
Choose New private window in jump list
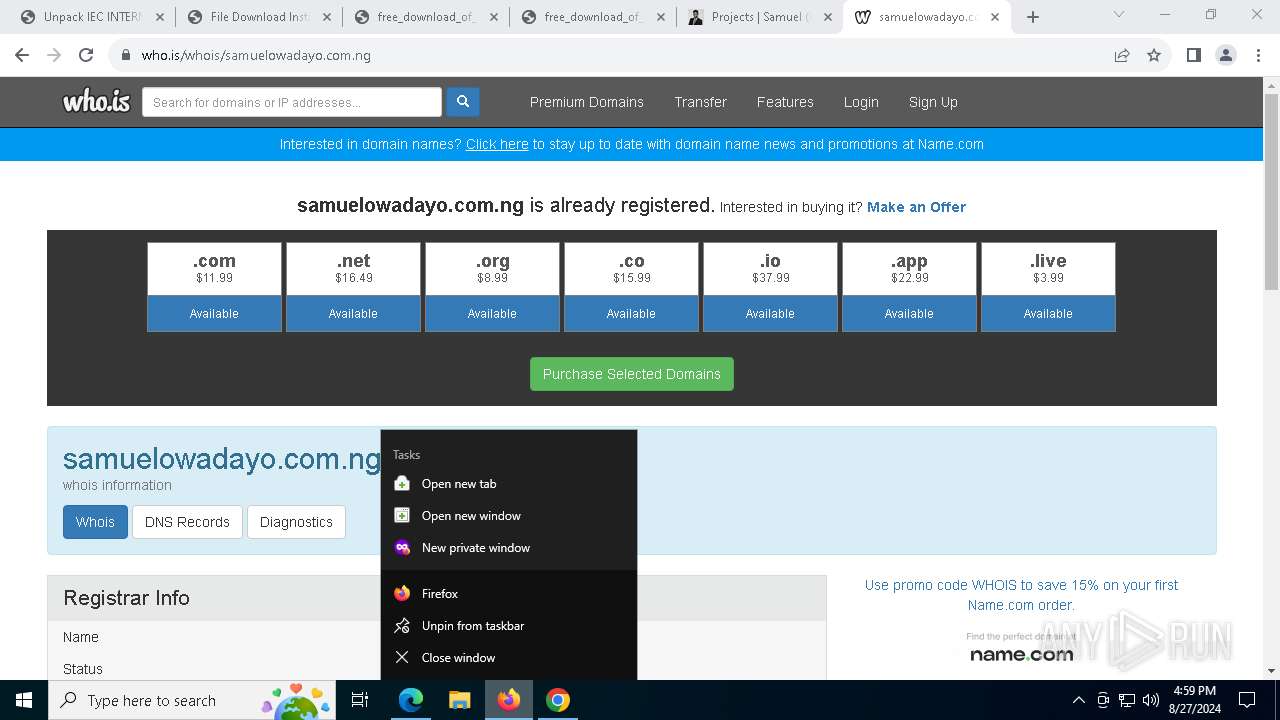point(509,548)
